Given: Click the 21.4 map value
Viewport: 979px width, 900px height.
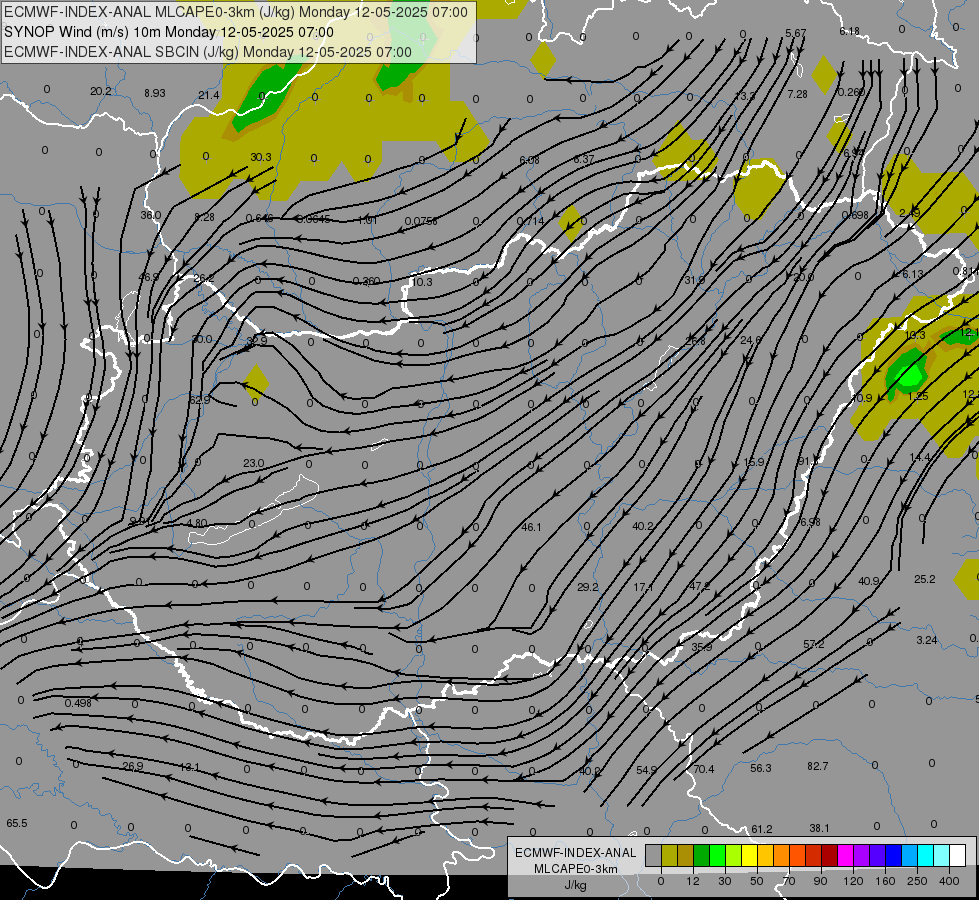Looking at the screenshot, I should tap(209, 95).
